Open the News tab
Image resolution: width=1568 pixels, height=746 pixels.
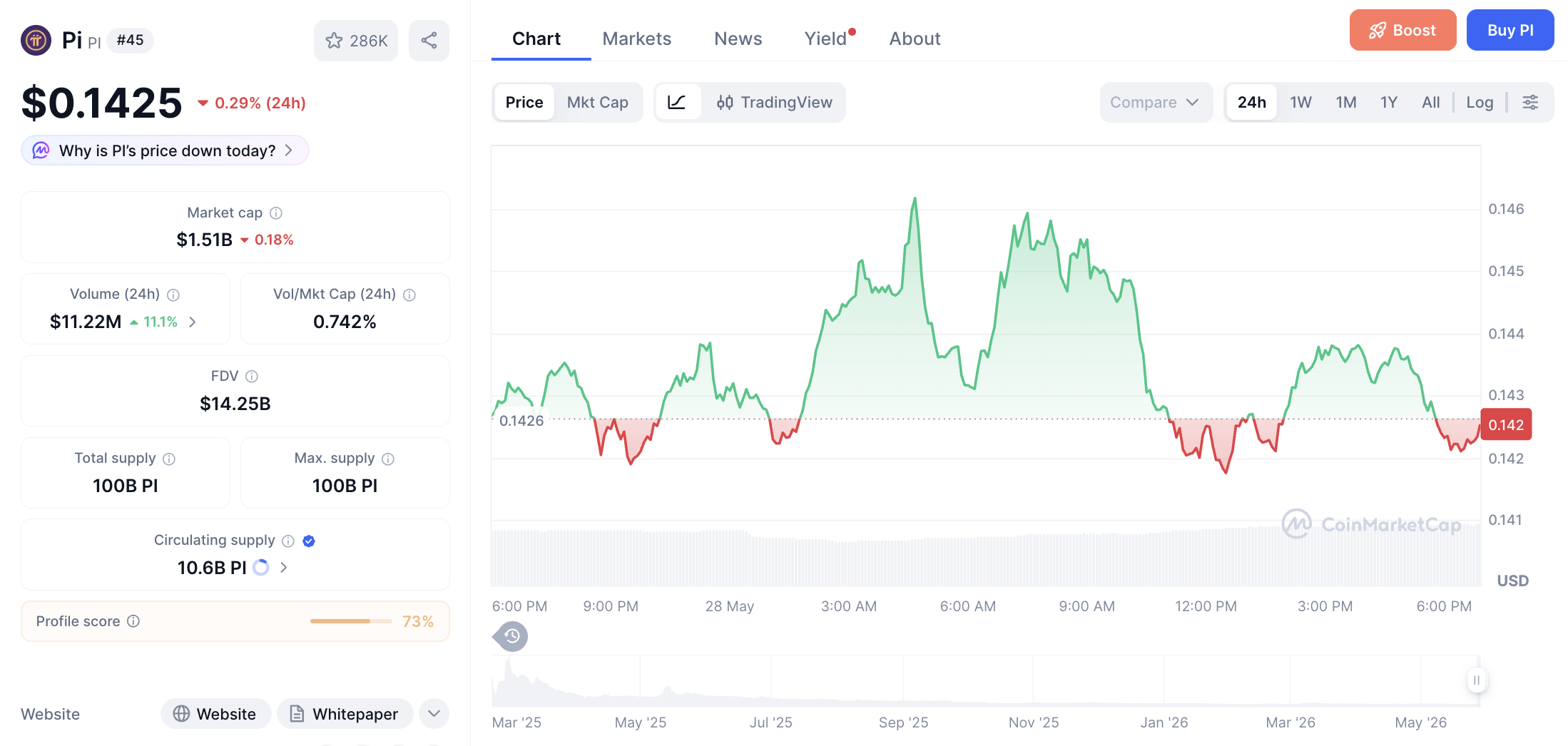[738, 39]
